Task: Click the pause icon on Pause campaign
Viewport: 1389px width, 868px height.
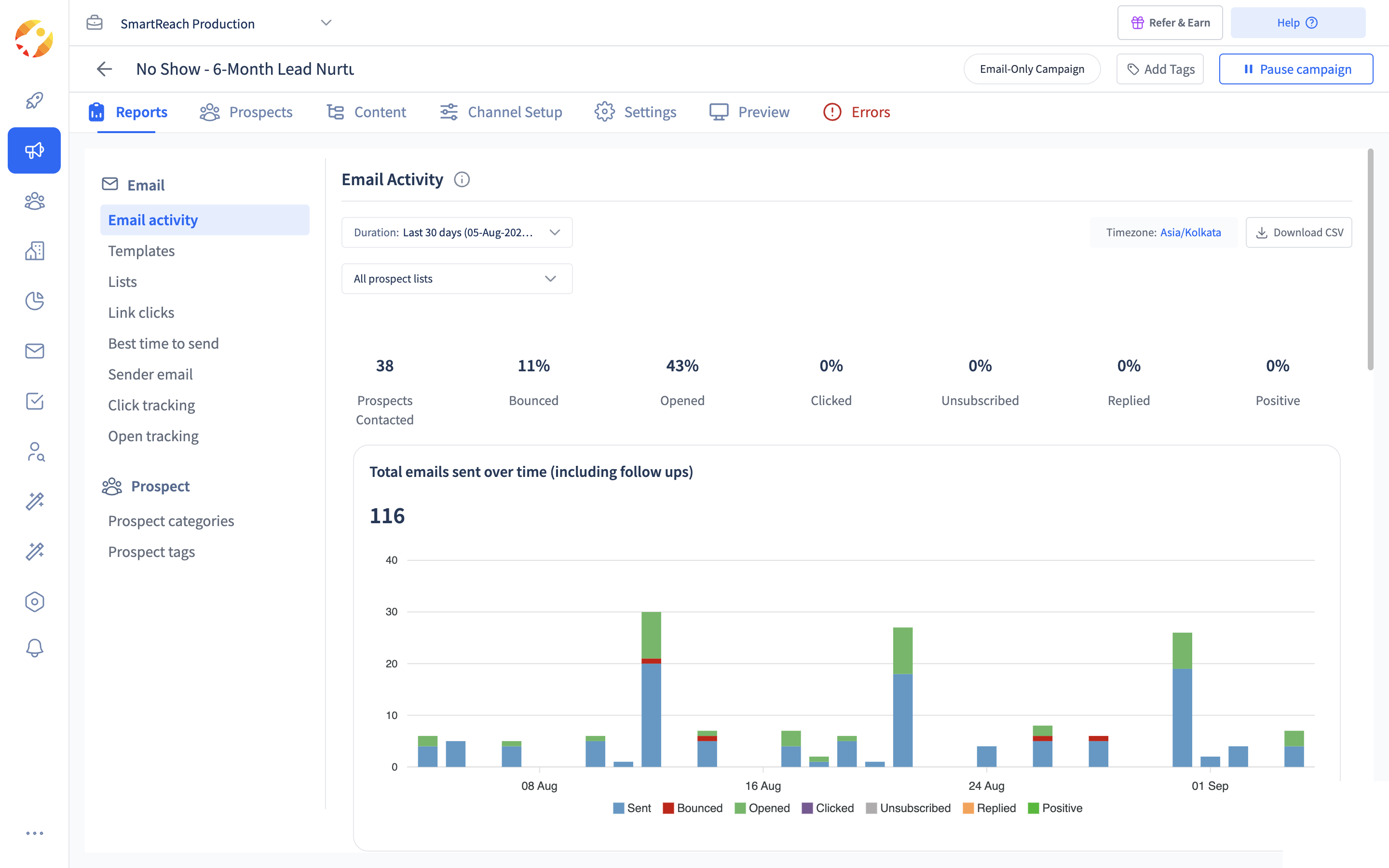Action: [1248, 69]
